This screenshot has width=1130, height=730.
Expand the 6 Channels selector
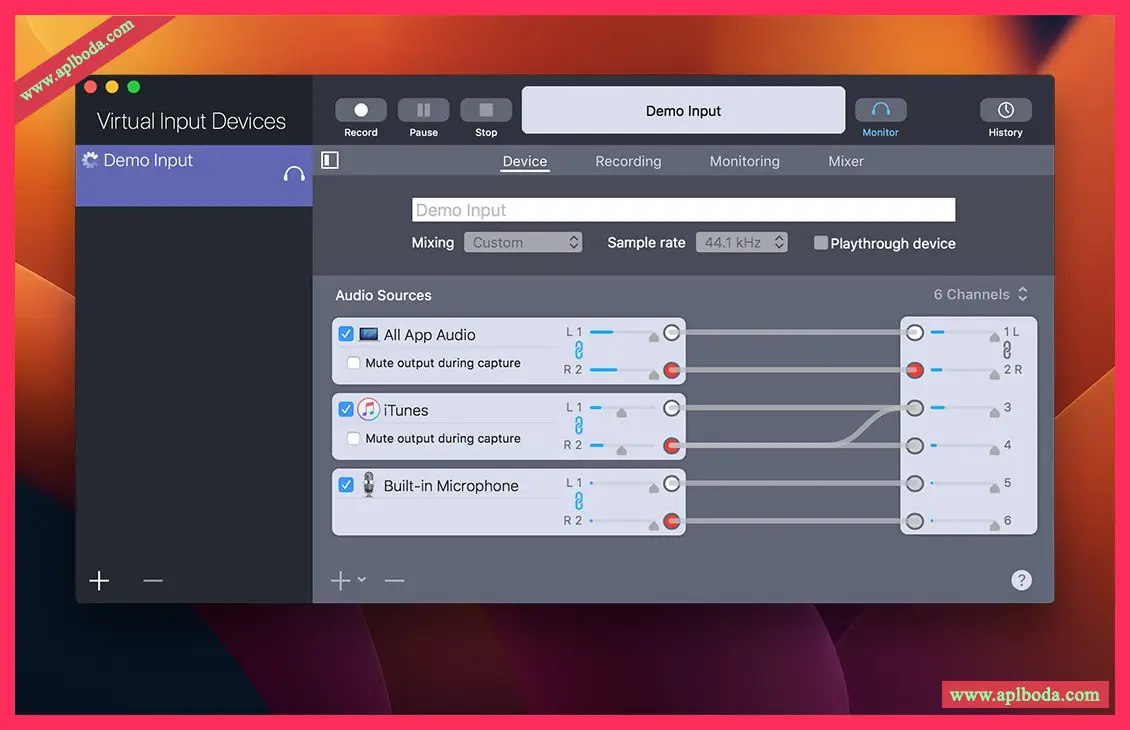click(x=980, y=294)
